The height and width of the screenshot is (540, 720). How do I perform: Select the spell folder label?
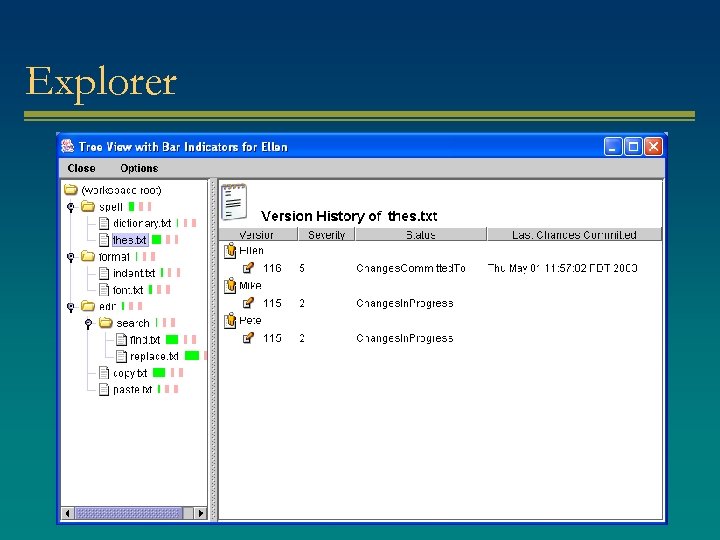111,207
